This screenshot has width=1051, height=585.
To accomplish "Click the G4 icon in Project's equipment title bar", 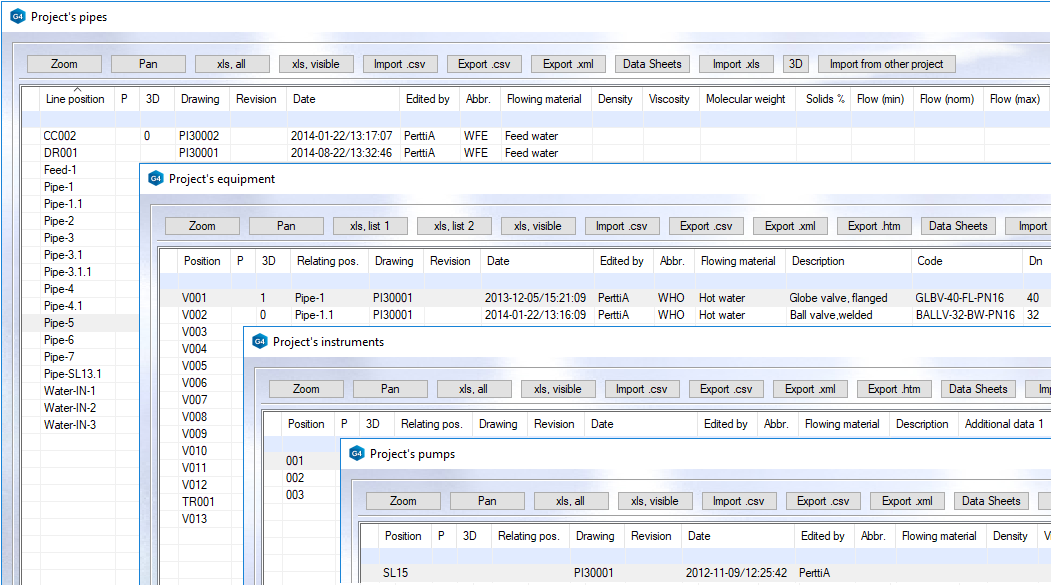I will (x=155, y=179).
